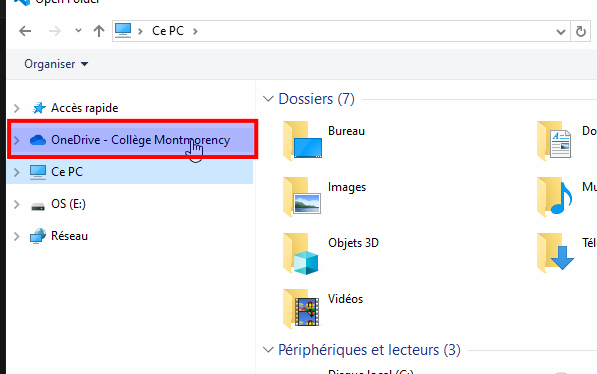Collapse Périphériques et lecteurs group
The image size is (597, 374).
click(268, 350)
